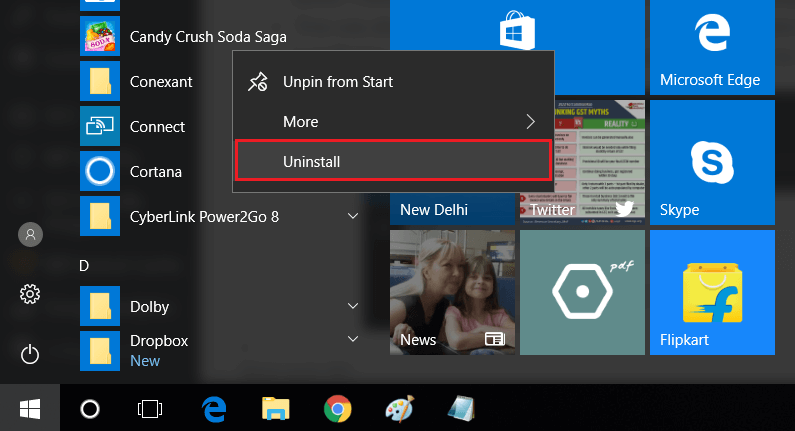Click the CyberLink Power2Go 8 label

pos(204,217)
